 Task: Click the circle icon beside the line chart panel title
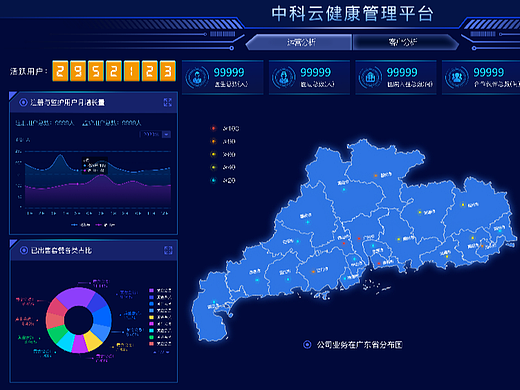point(23,102)
